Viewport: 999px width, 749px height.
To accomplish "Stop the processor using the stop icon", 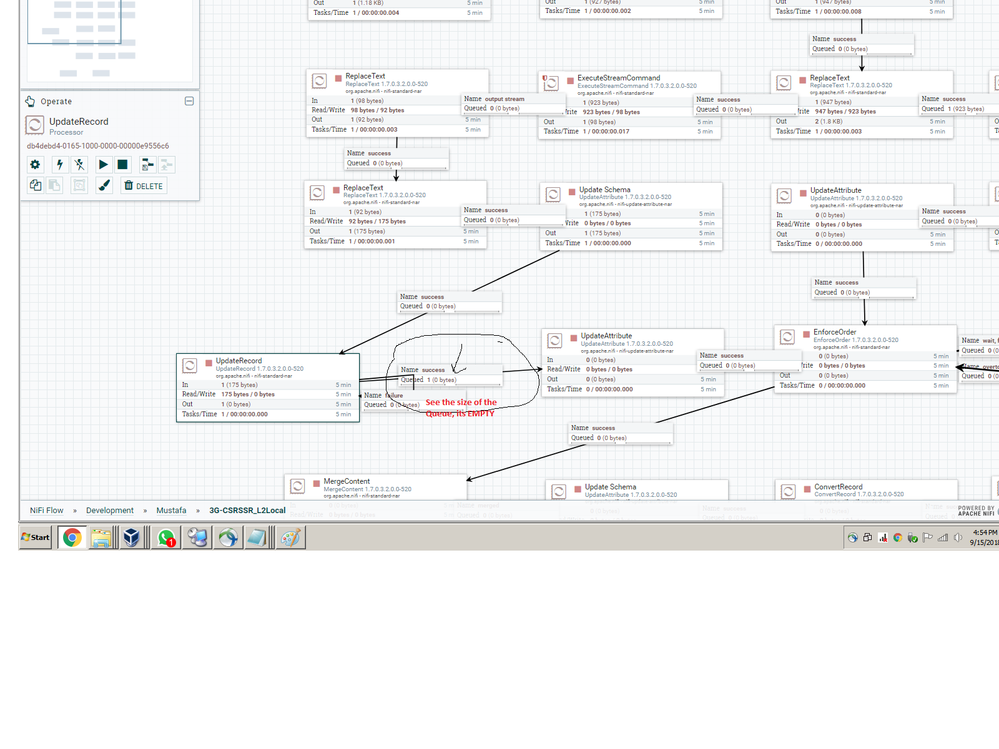I will click(121, 164).
